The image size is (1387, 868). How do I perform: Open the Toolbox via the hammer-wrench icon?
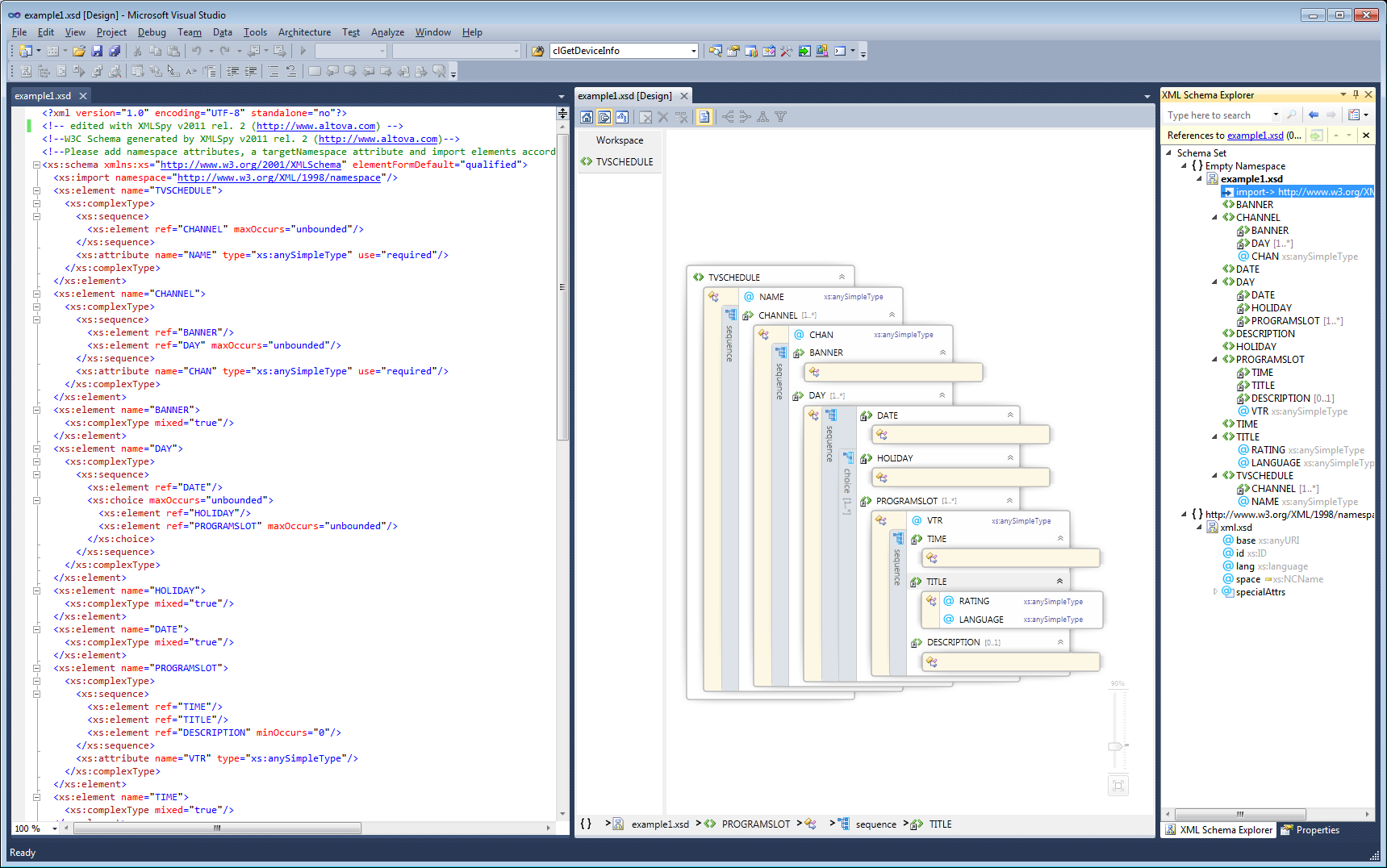(x=787, y=51)
